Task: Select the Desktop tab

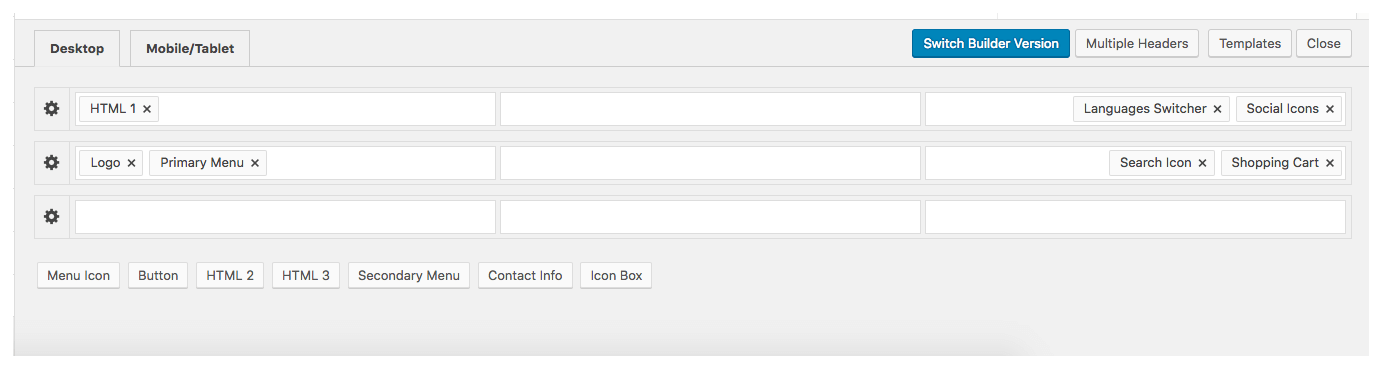Action: pyautogui.click(x=77, y=48)
